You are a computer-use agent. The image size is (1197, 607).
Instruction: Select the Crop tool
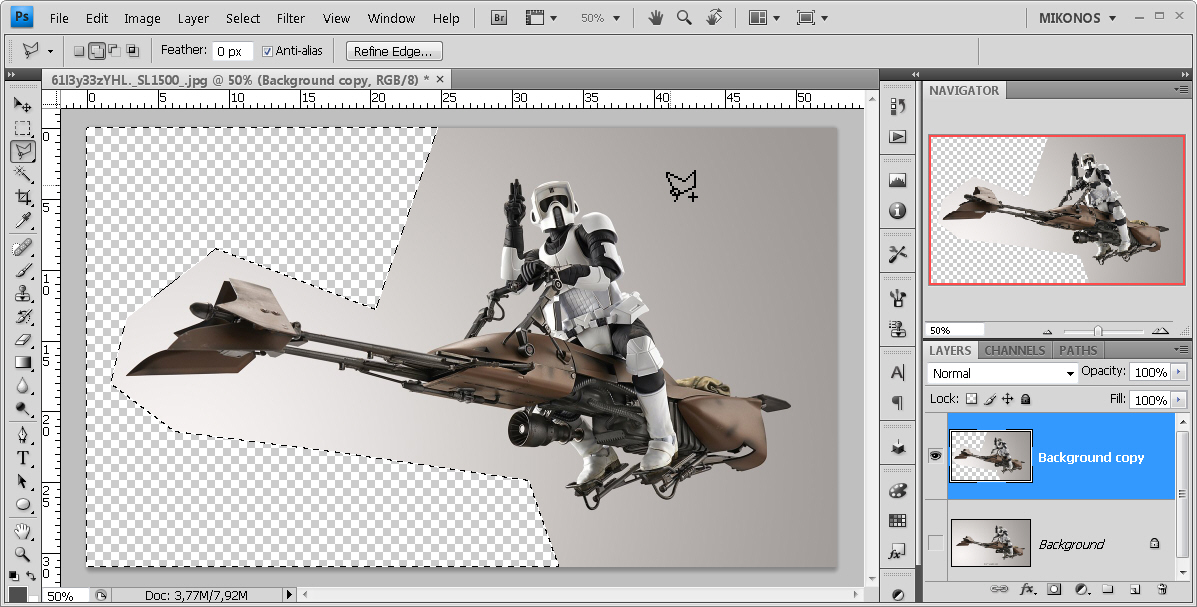pos(22,198)
